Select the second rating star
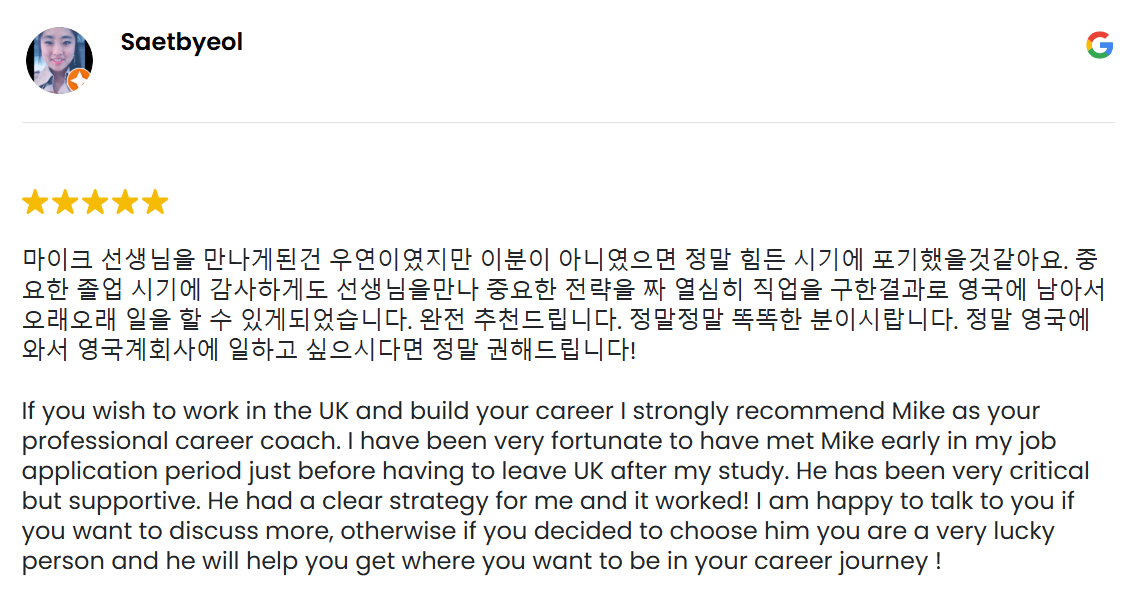 [x=65, y=203]
